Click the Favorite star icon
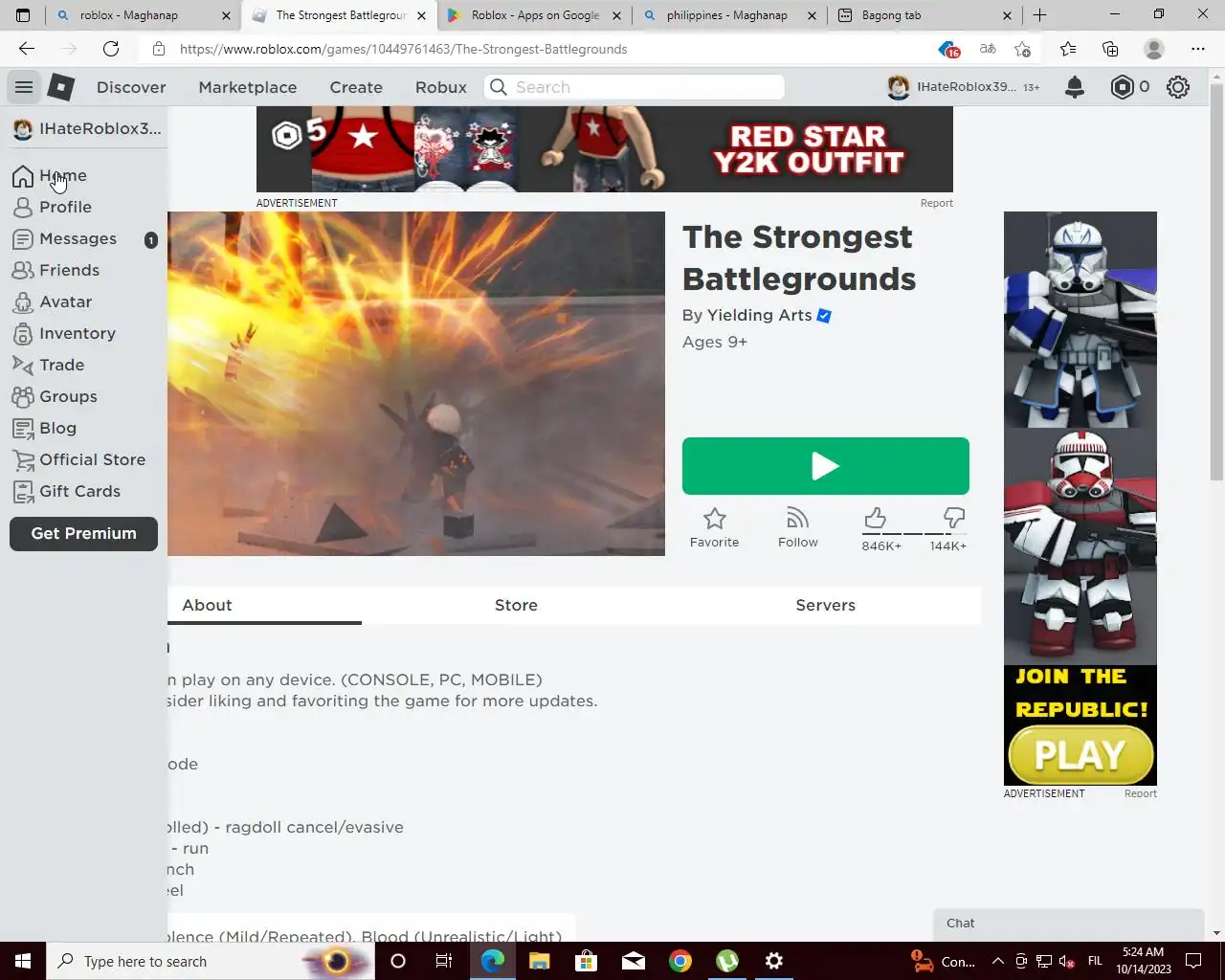This screenshot has height=980, width=1225. (x=715, y=519)
